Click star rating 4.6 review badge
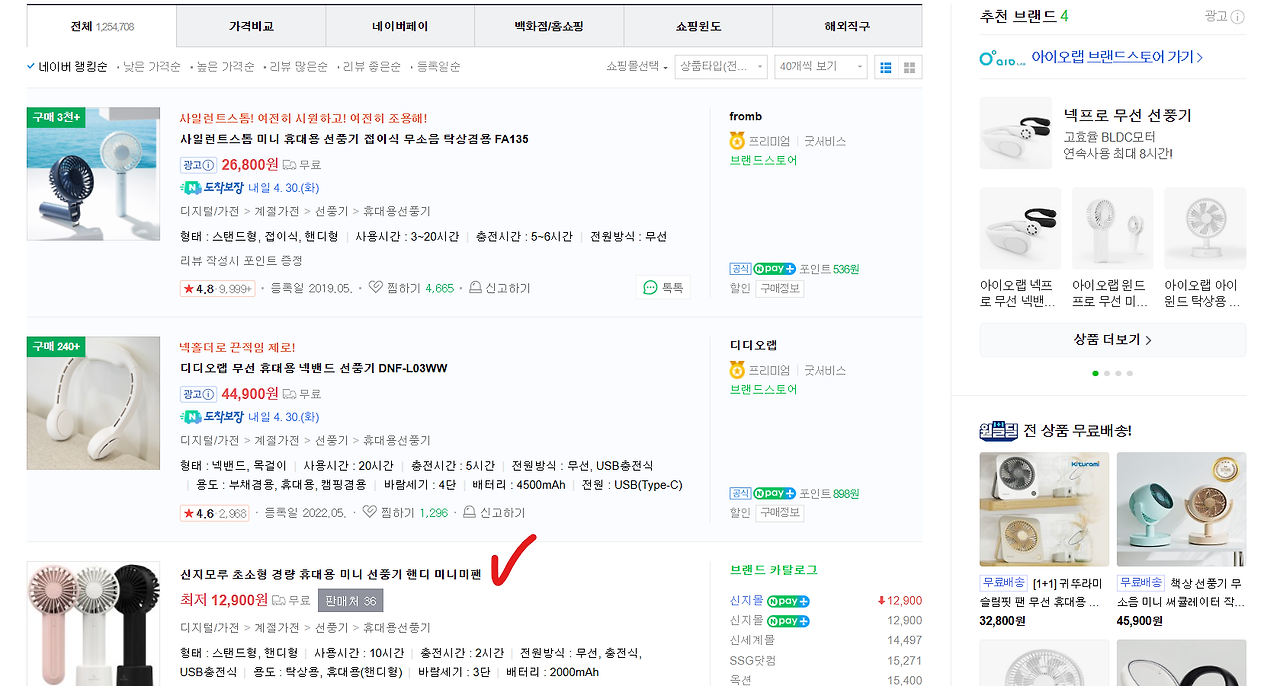Screen dimensions: 1280x686 coord(214,513)
